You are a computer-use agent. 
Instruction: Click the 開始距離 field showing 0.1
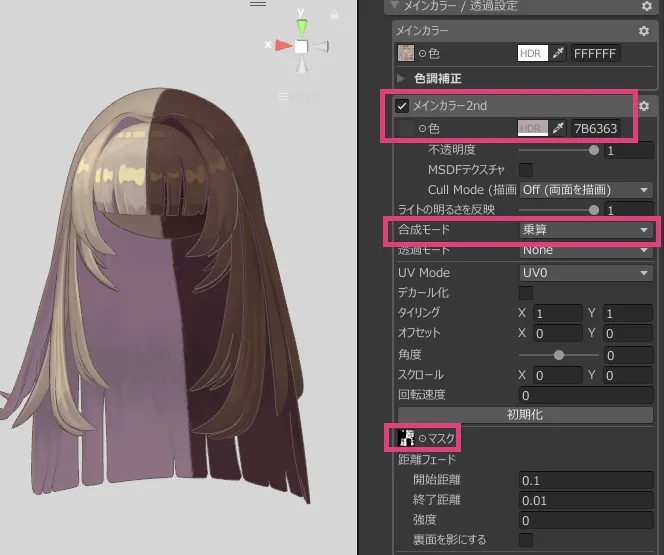(585, 480)
